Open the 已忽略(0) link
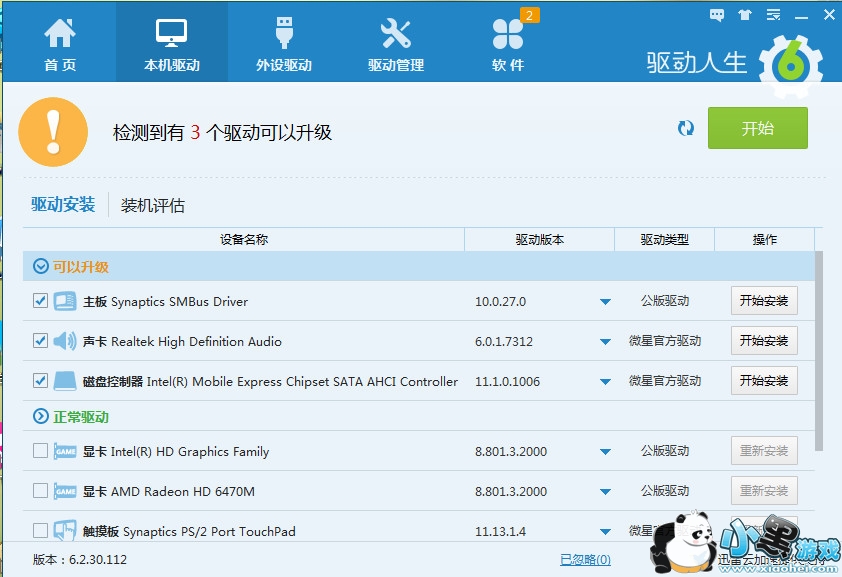The image size is (842, 577). tap(585, 560)
